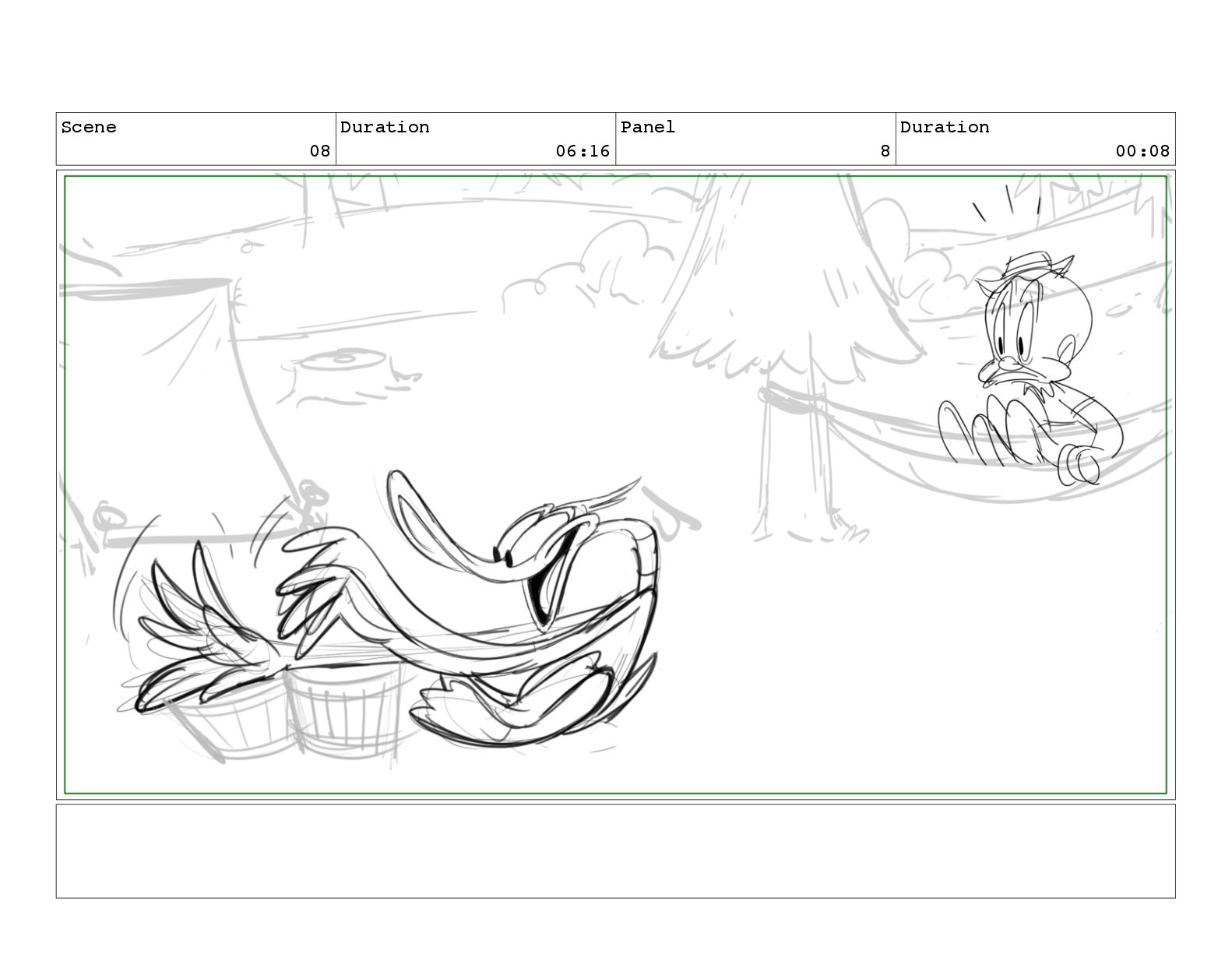The width and height of the screenshot is (1232, 954).
Task: Click the Scene label in header
Action: [88, 127]
